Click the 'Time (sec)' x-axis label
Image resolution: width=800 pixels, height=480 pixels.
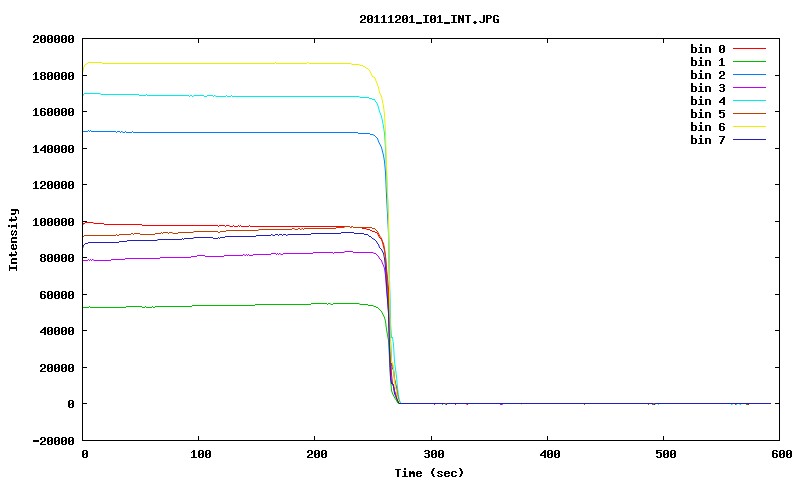pyautogui.click(x=429, y=473)
